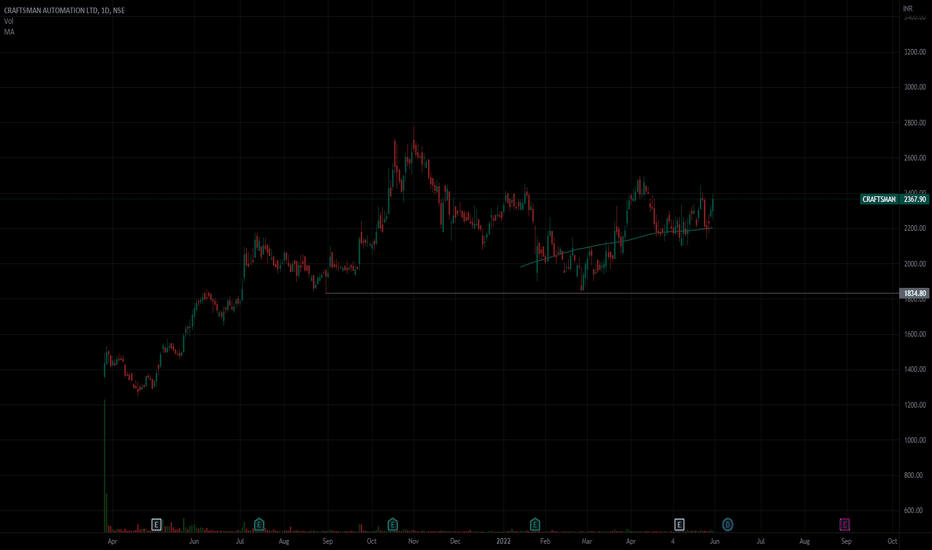
Task: Open the green earnings marker just before Feb
Action: (x=535, y=524)
